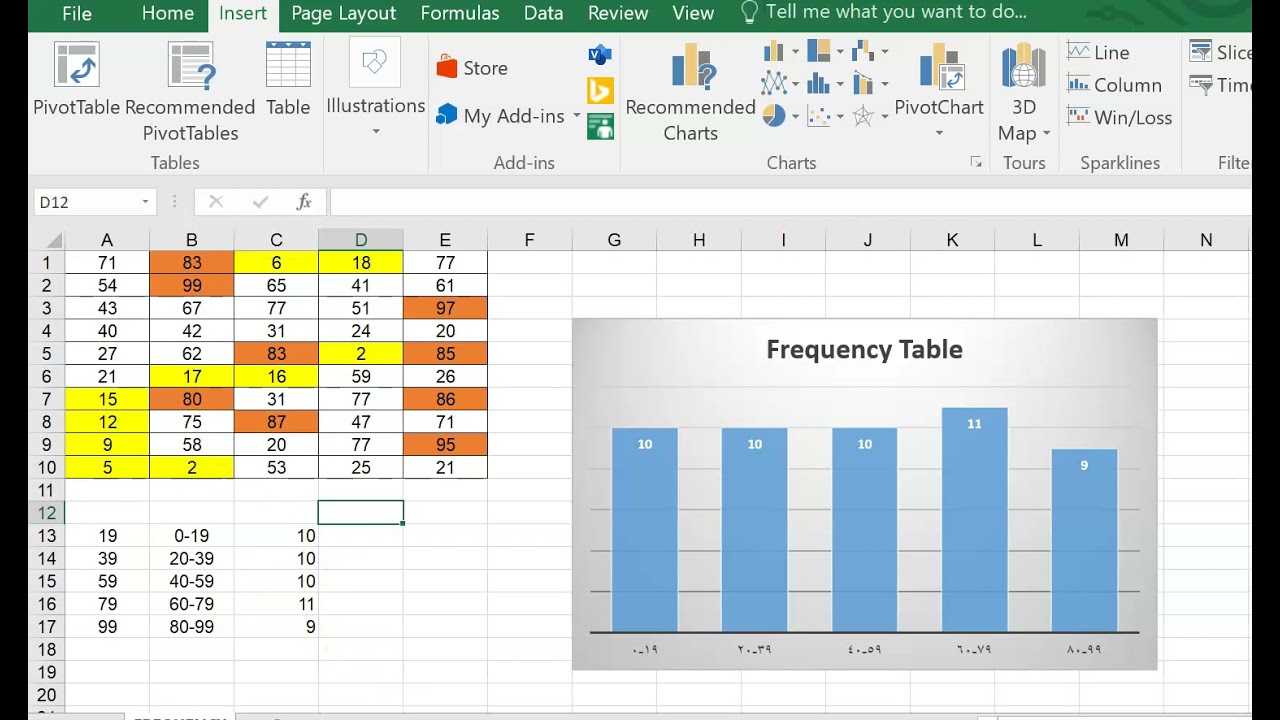
Task: Click inside the formula bar input
Action: (790, 202)
